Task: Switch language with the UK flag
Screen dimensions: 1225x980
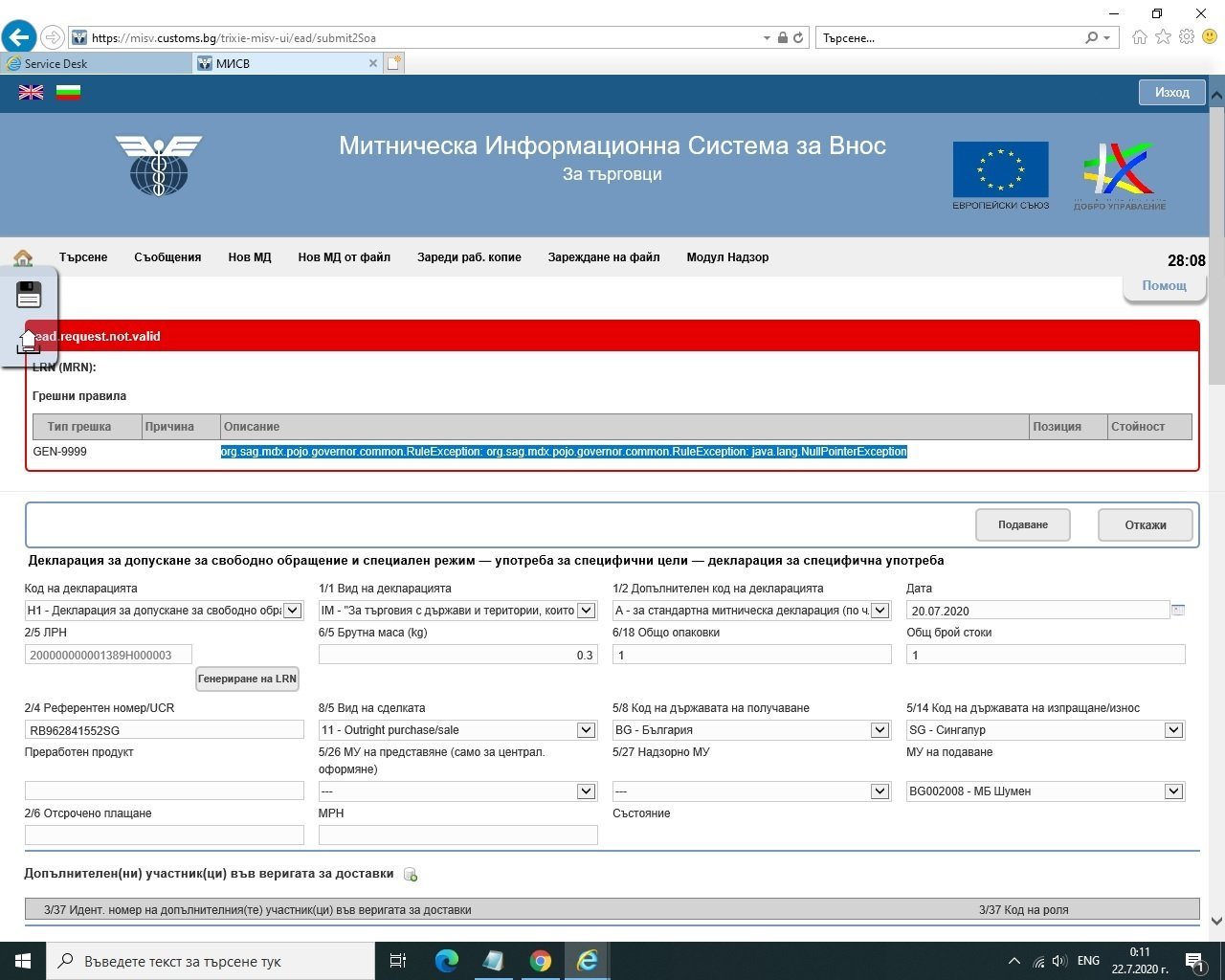Action: [x=32, y=92]
